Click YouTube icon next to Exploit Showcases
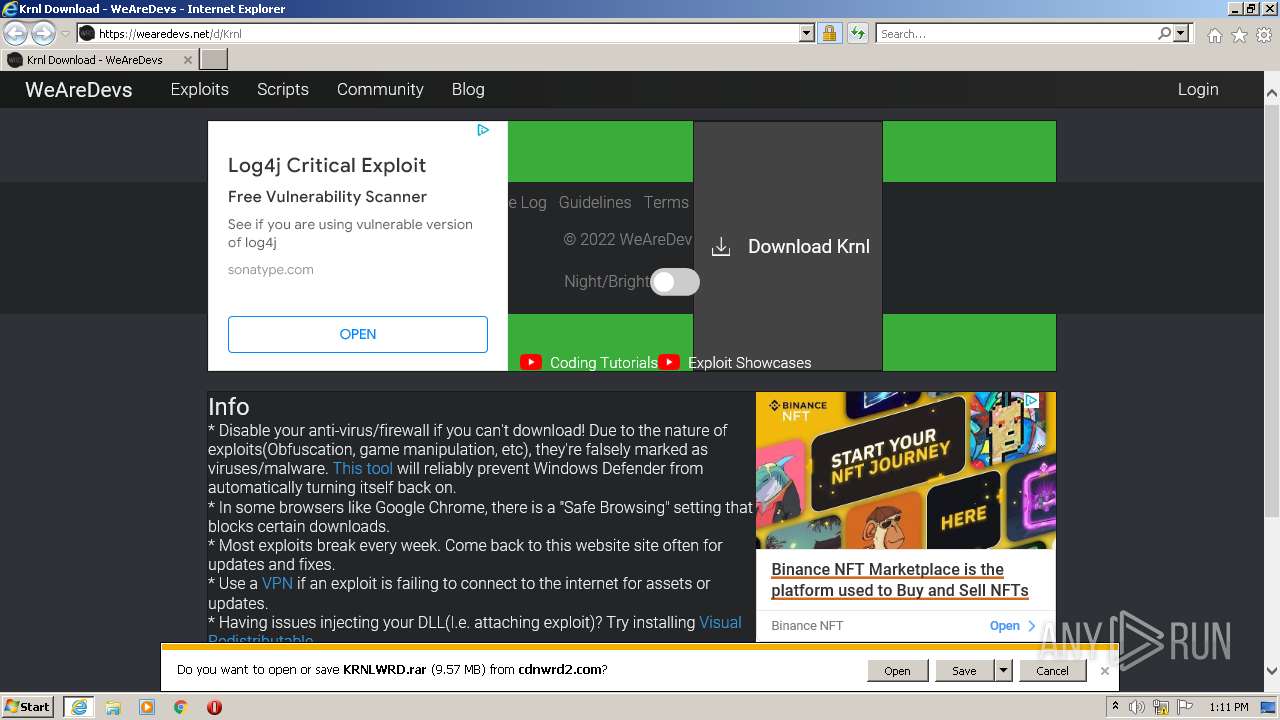 point(669,362)
